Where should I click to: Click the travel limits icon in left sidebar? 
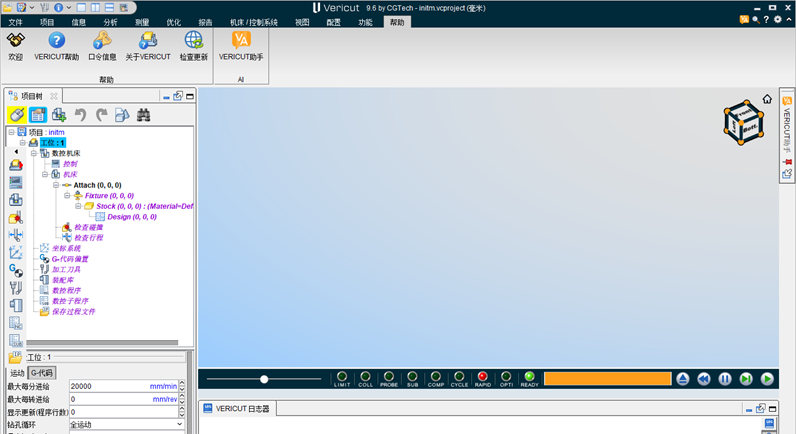click(16, 235)
